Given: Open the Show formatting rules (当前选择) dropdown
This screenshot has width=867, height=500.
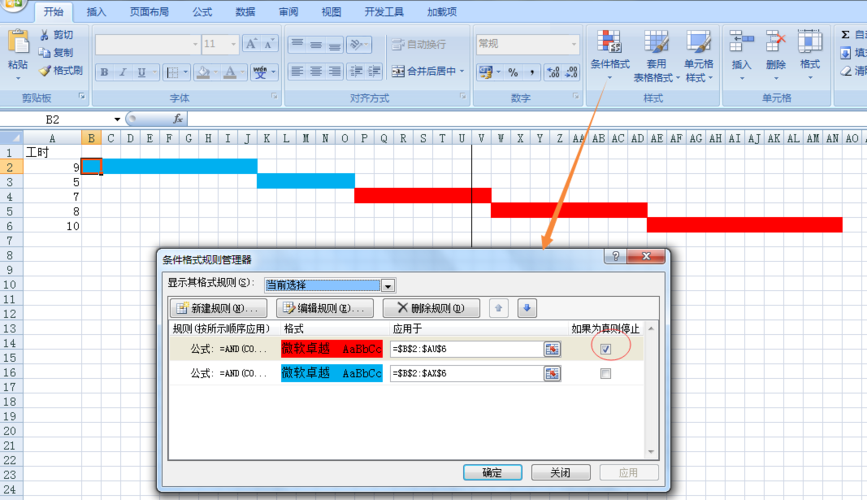Looking at the screenshot, I should click(388, 286).
